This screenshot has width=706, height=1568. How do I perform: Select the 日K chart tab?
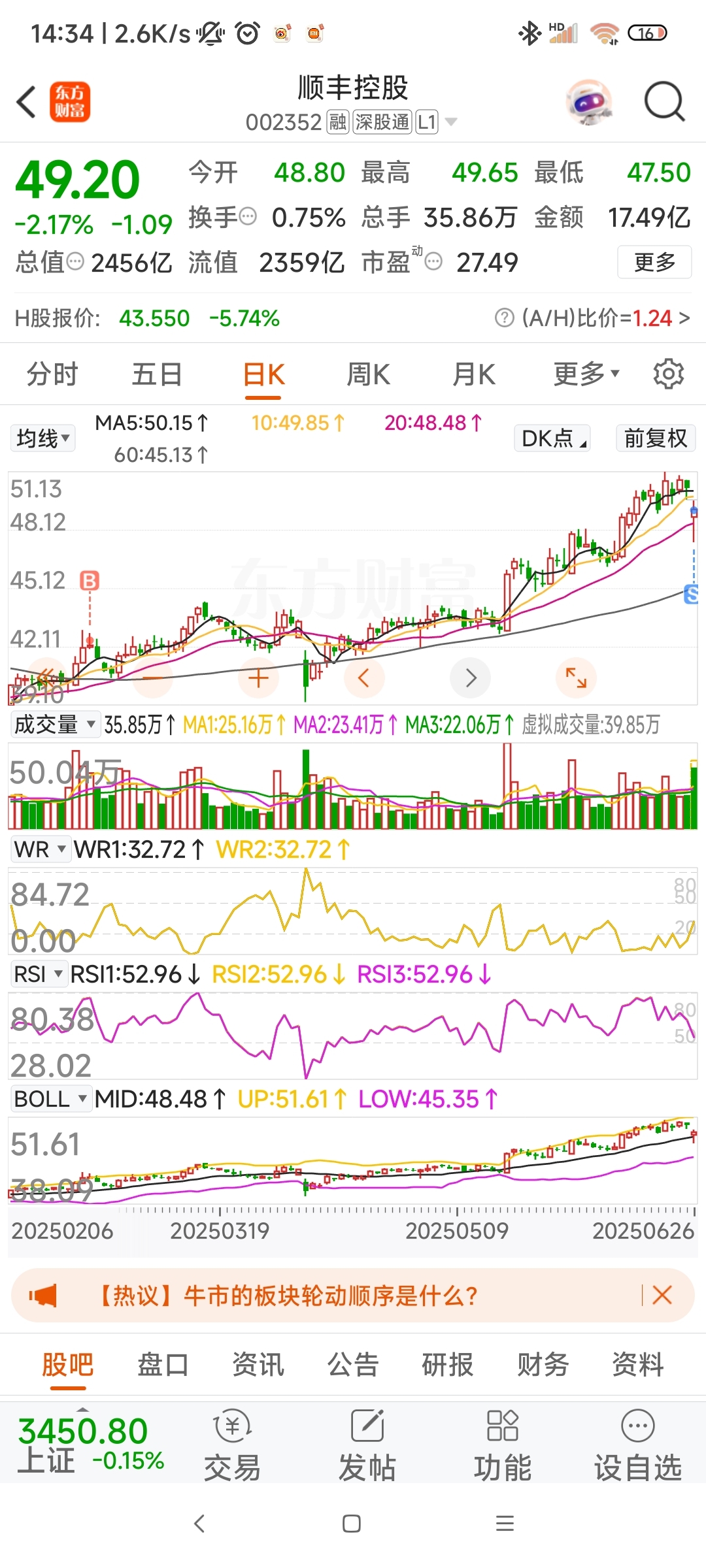(x=263, y=376)
